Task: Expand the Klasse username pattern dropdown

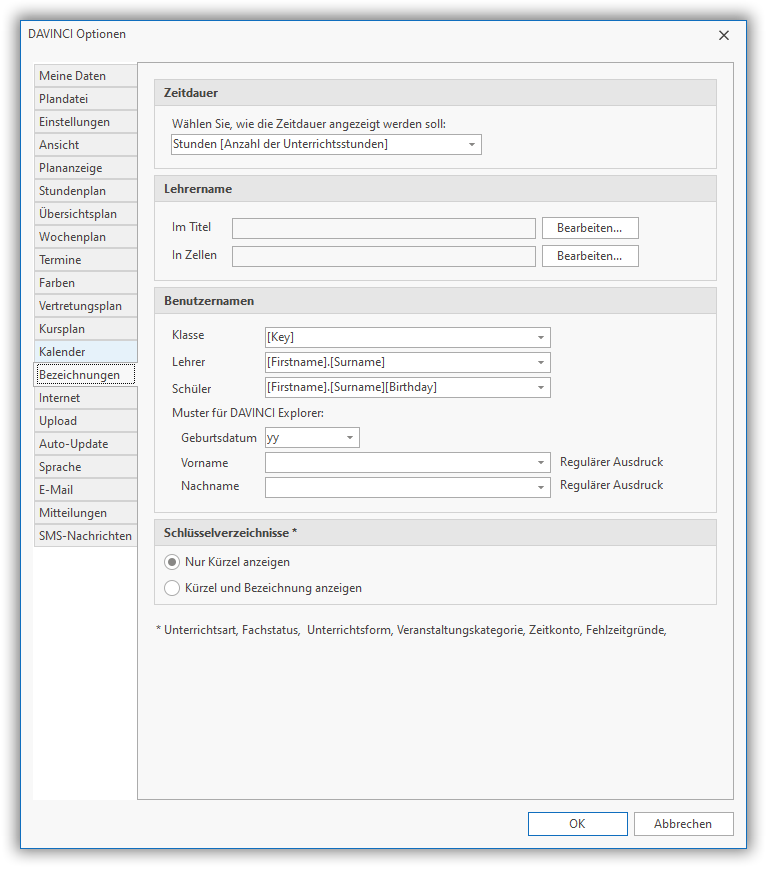Action: coord(540,338)
